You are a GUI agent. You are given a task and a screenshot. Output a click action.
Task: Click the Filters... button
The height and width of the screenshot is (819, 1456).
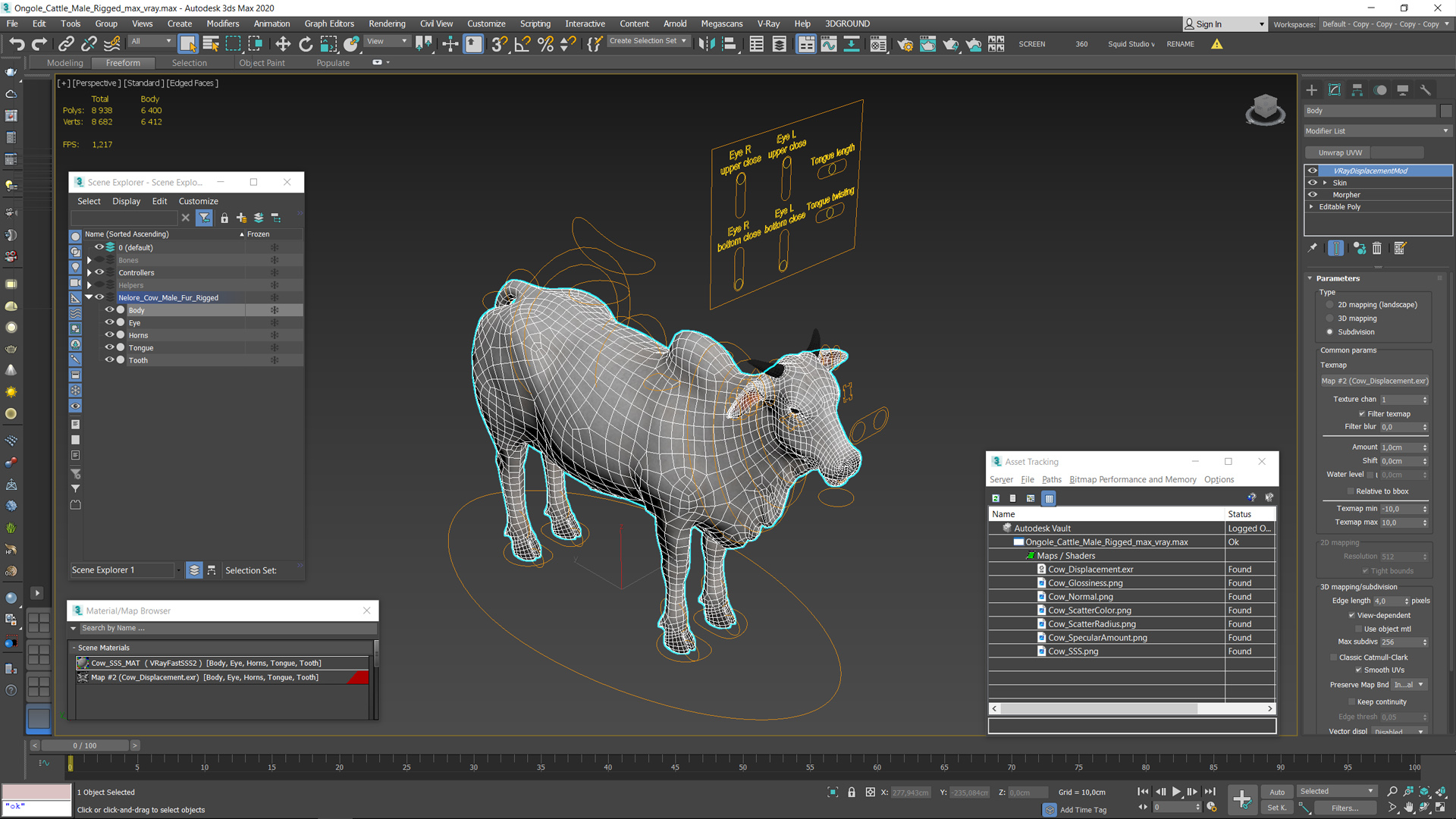[1345, 808]
